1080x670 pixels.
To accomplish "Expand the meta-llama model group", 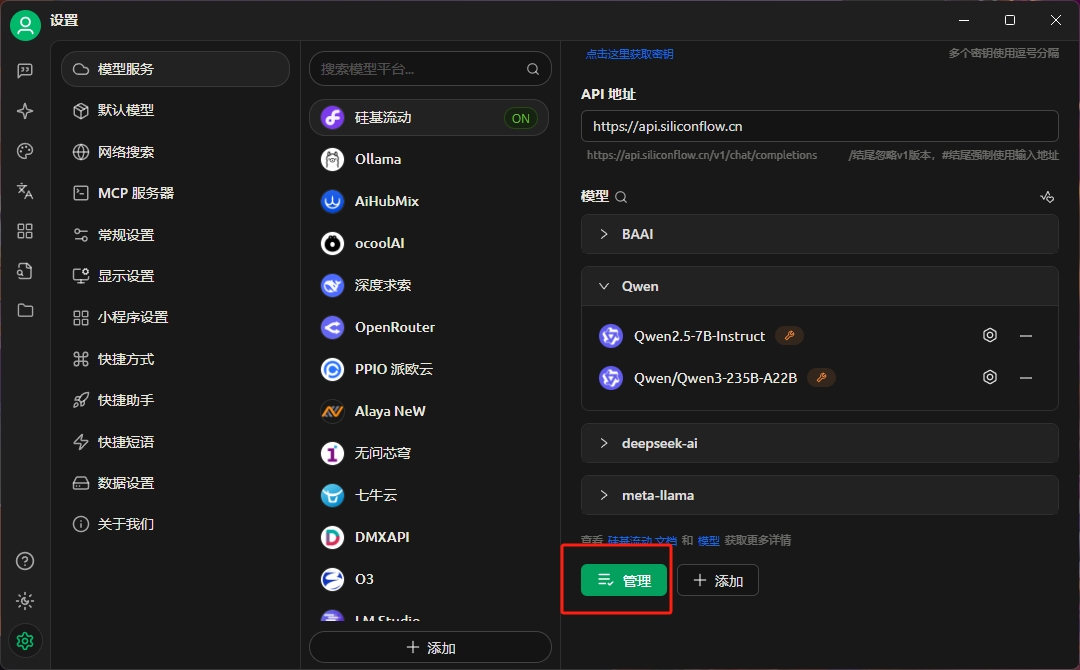I will pos(819,495).
